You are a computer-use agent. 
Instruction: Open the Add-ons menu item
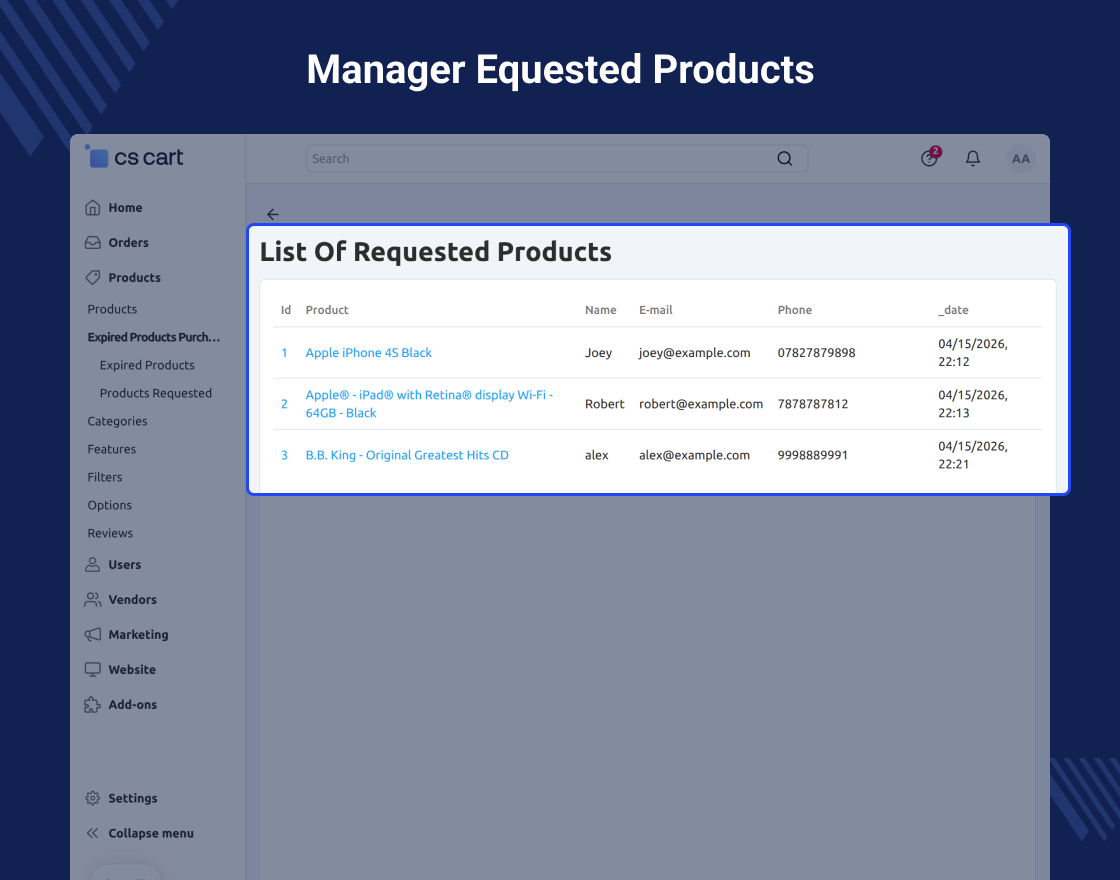(x=133, y=705)
